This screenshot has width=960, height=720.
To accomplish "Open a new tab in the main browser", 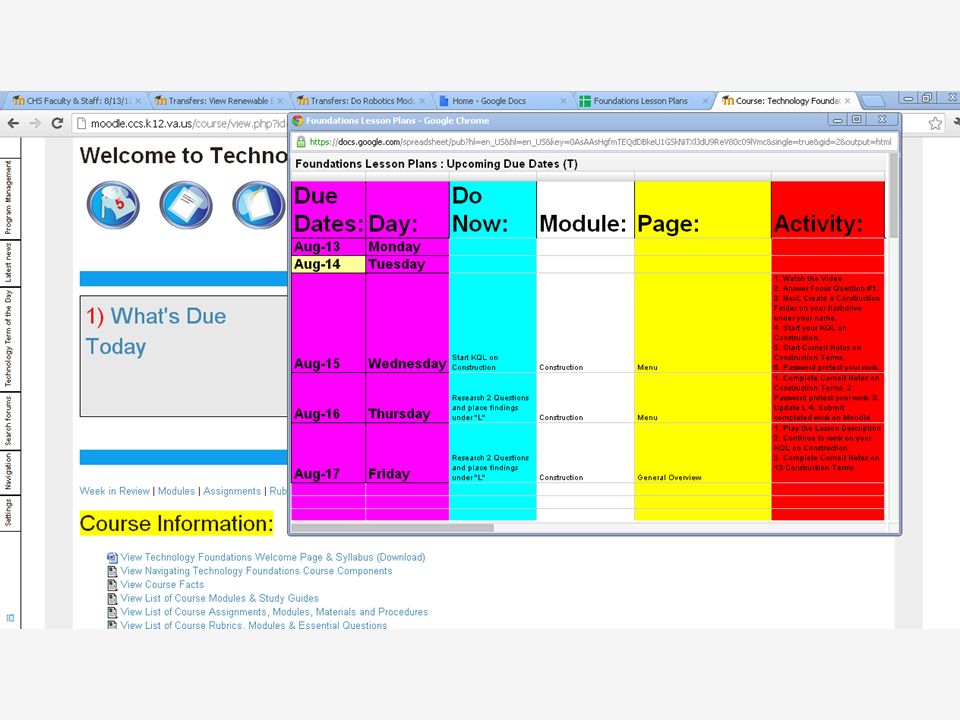I will coord(872,100).
